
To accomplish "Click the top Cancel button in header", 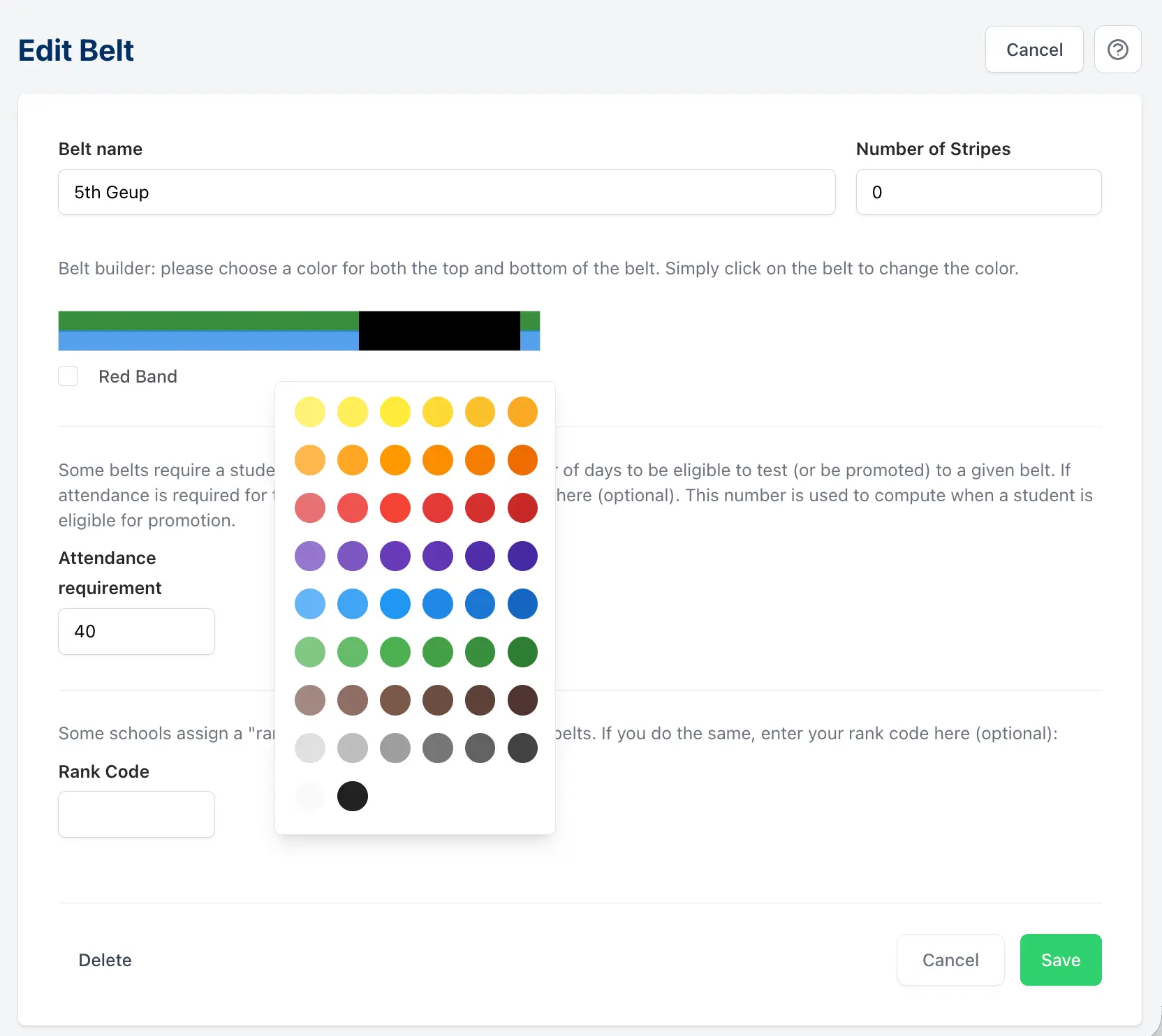I will coord(1034,50).
